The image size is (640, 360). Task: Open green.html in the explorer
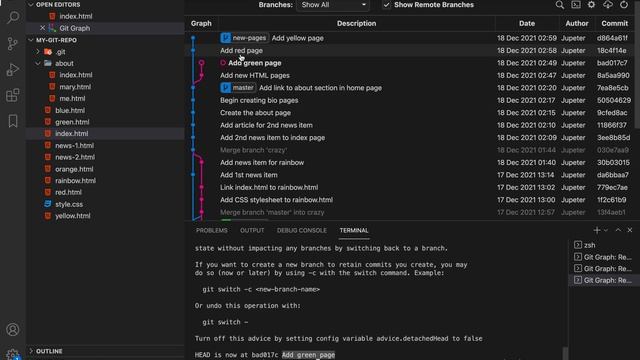coord(72,122)
